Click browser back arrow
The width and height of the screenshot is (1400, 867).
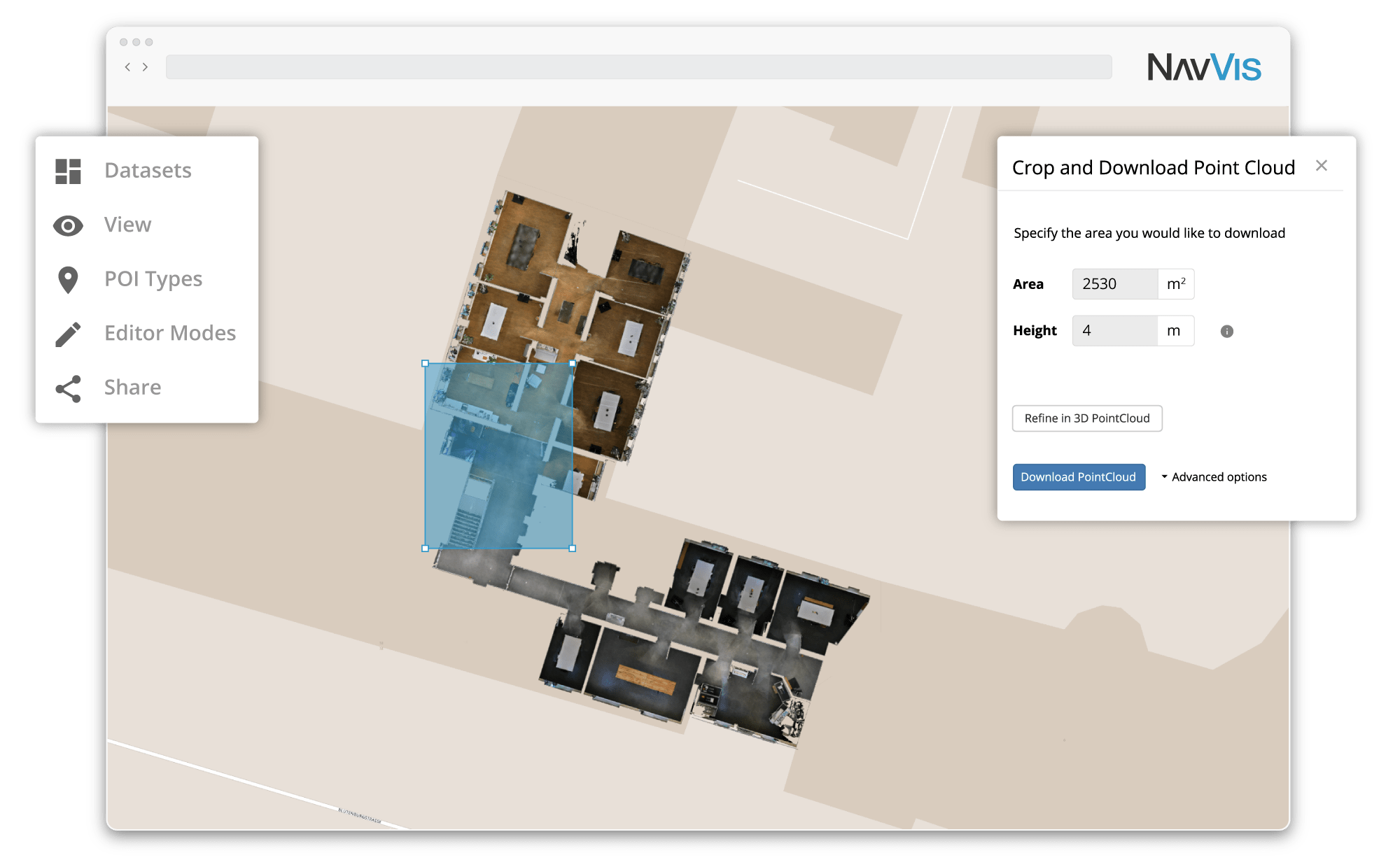tap(127, 67)
